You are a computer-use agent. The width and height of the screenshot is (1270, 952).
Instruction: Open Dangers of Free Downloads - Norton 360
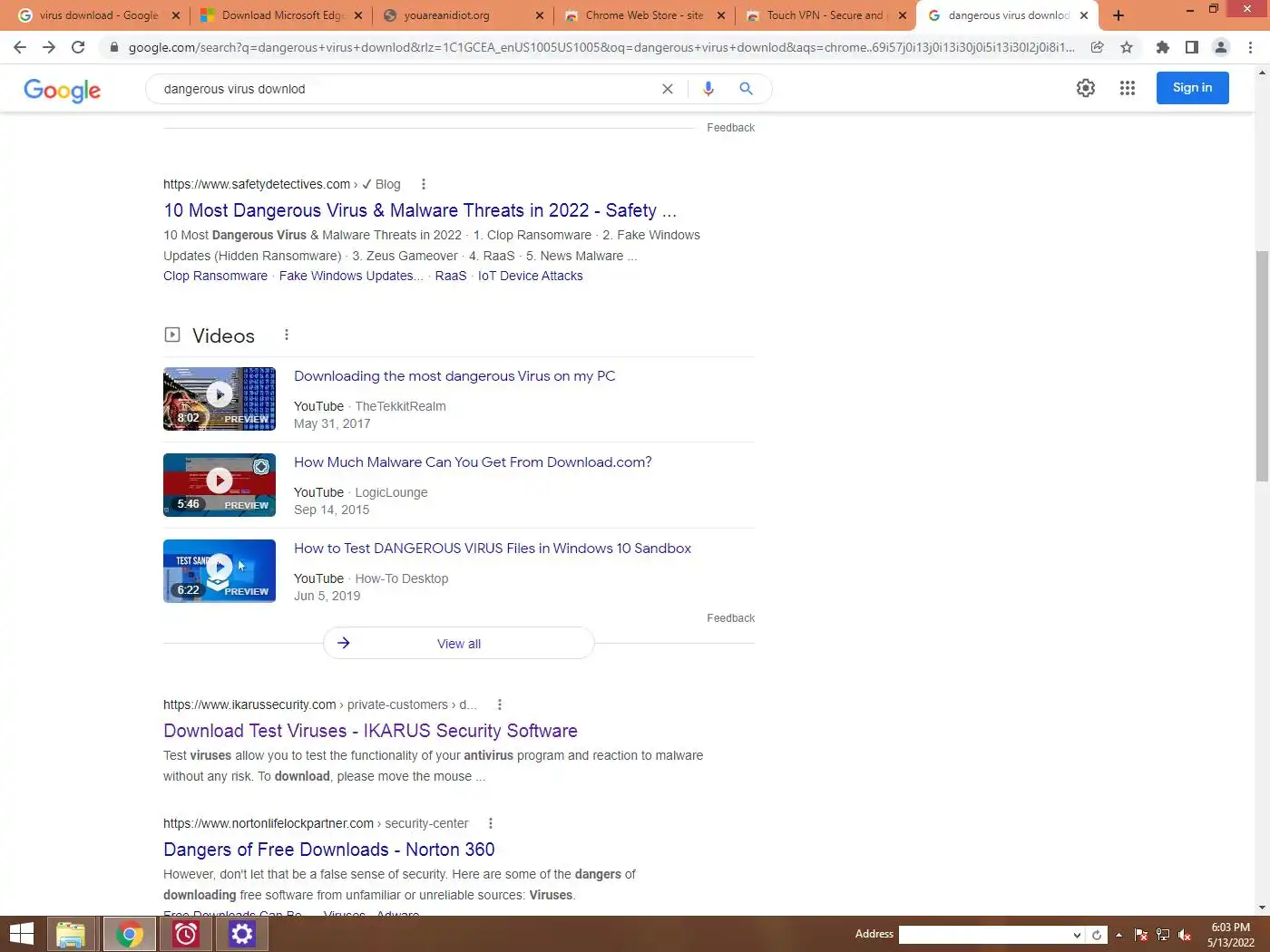click(329, 850)
